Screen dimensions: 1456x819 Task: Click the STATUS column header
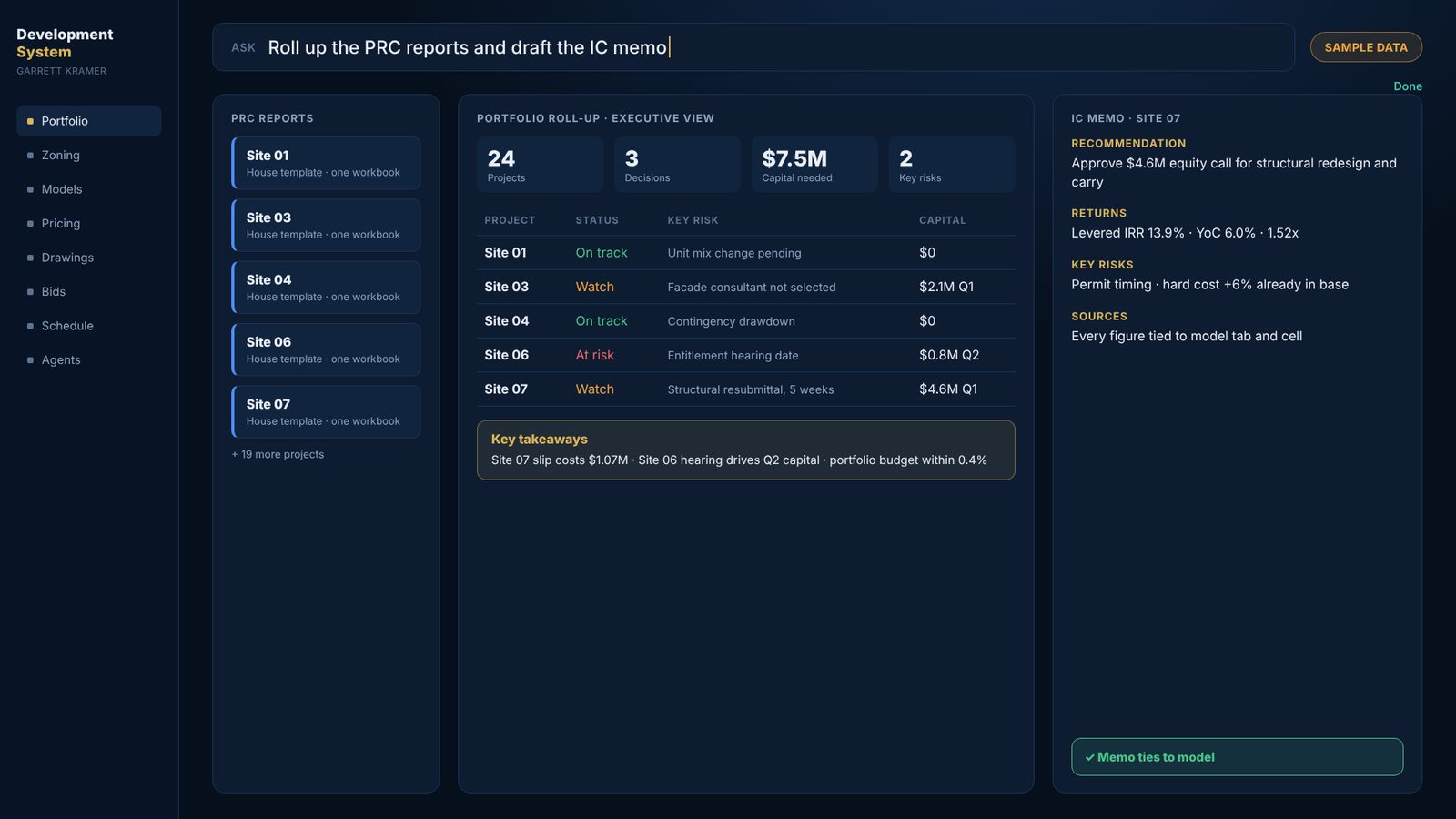point(597,220)
